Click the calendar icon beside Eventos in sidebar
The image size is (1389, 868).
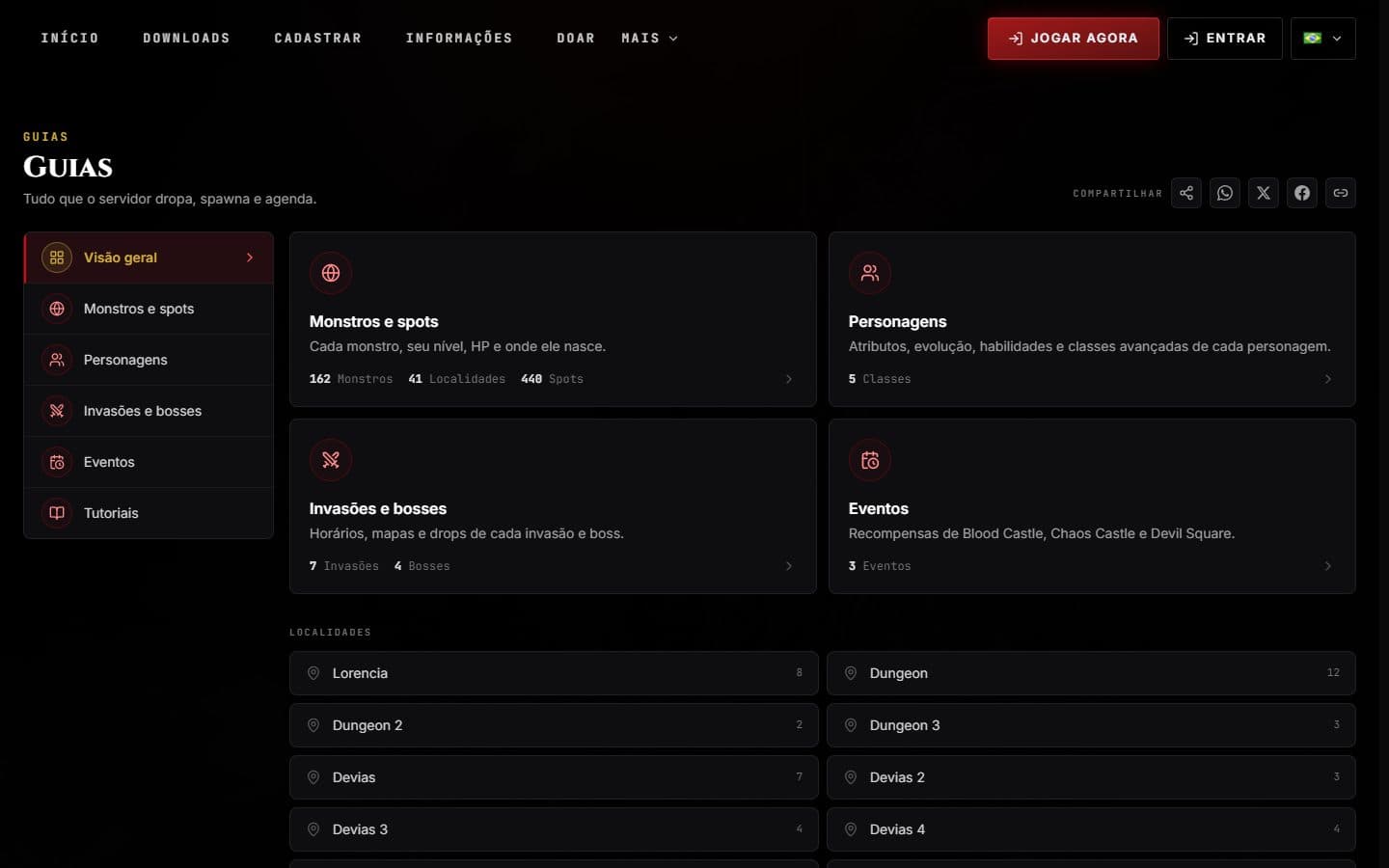coord(57,462)
